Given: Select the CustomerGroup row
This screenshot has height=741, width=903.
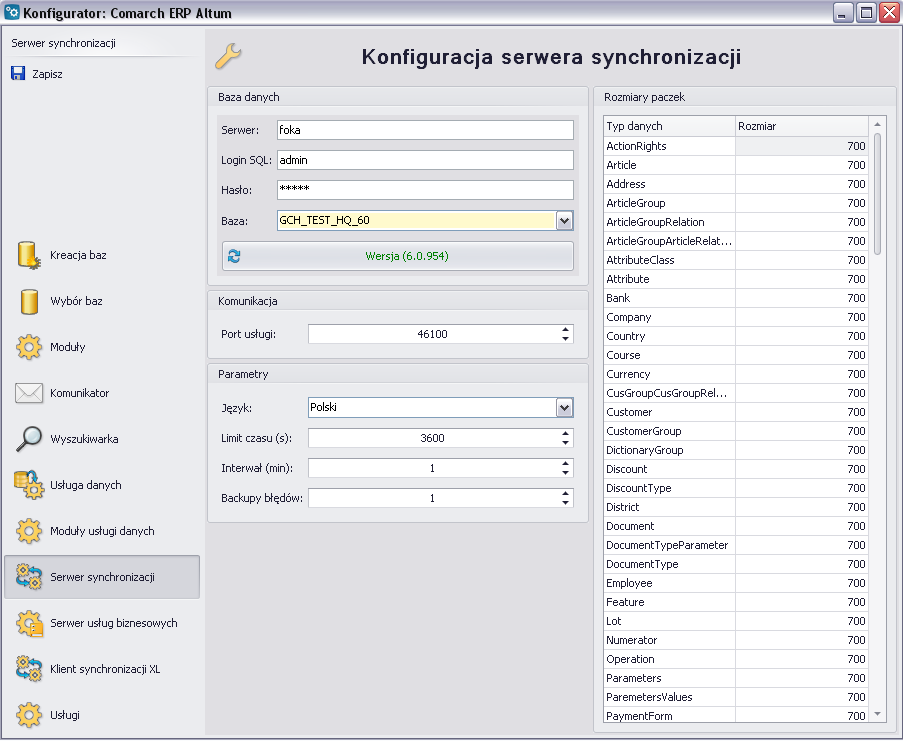Looking at the screenshot, I should click(x=735, y=431).
